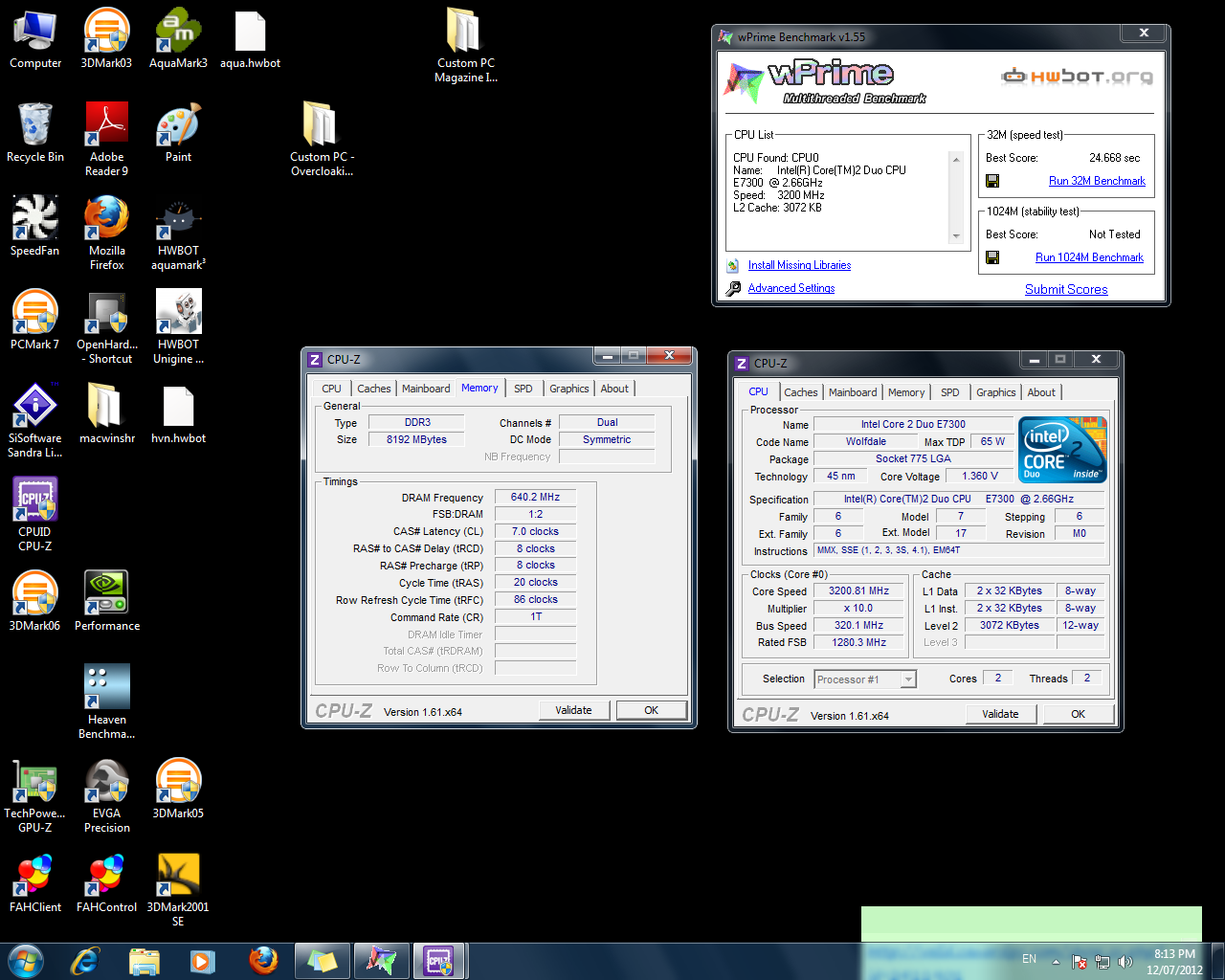The height and width of the screenshot is (980, 1225).
Task: Show hidden system tray icons
Action: [x=1056, y=961]
